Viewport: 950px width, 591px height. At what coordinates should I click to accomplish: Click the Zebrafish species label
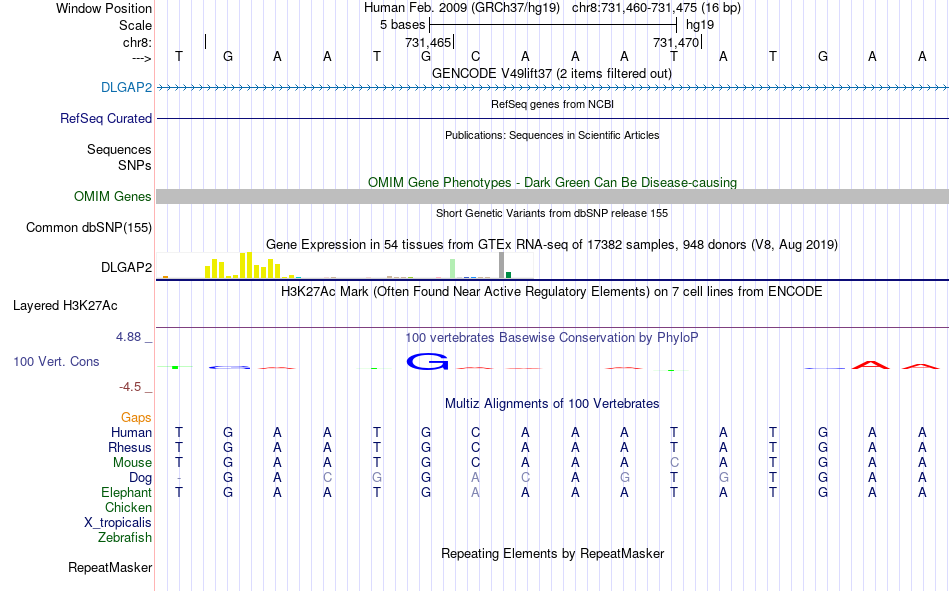(x=125, y=538)
